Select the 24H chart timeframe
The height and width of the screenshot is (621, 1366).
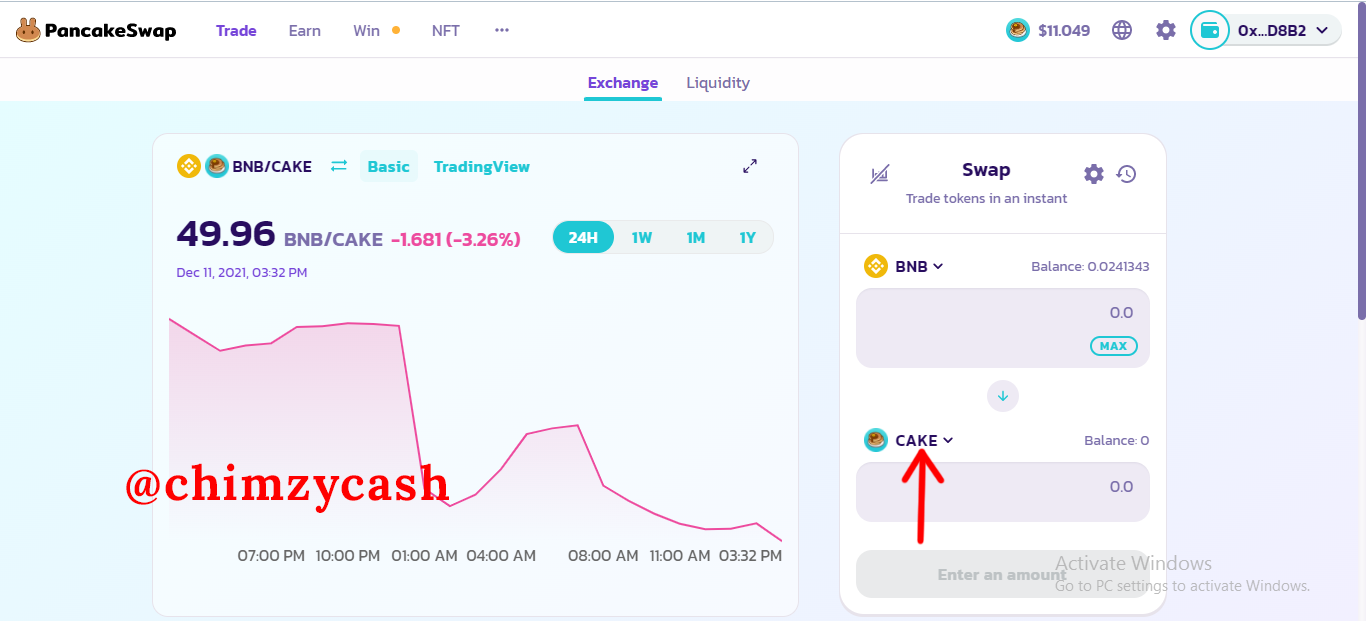583,237
